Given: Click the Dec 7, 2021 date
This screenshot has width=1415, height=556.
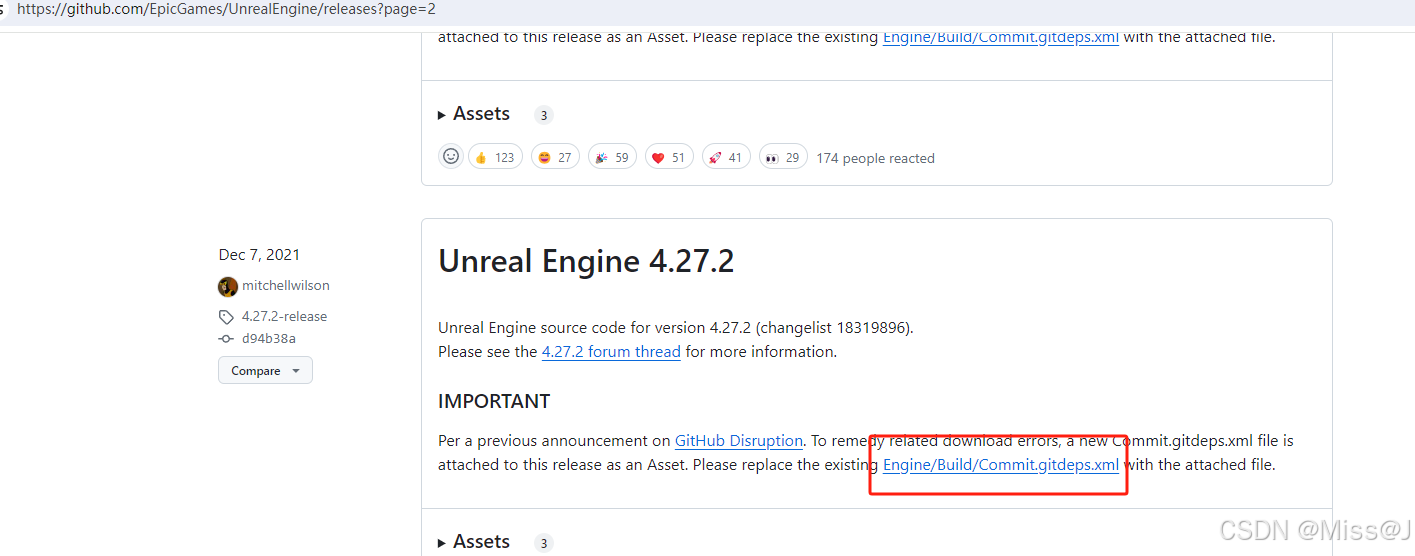Looking at the screenshot, I should tap(259, 255).
